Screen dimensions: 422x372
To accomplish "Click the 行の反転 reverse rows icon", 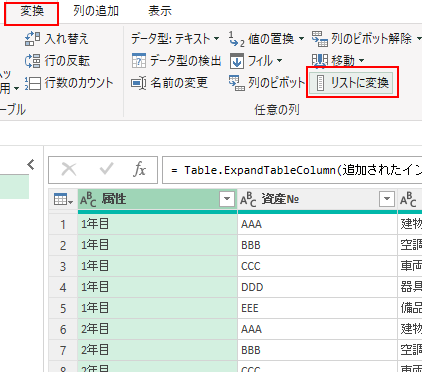I will coord(33,61).
